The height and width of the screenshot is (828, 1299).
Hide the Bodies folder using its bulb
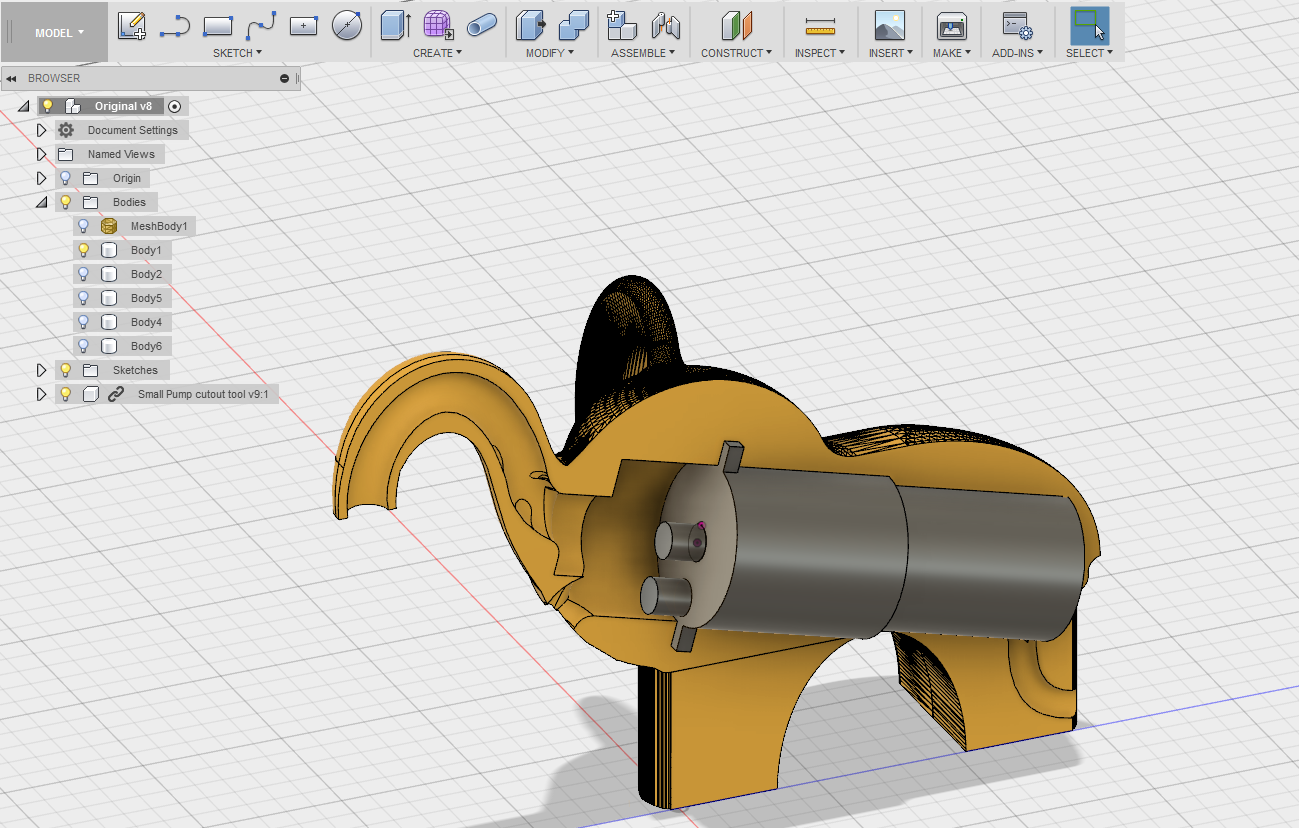tap(66, 202)
